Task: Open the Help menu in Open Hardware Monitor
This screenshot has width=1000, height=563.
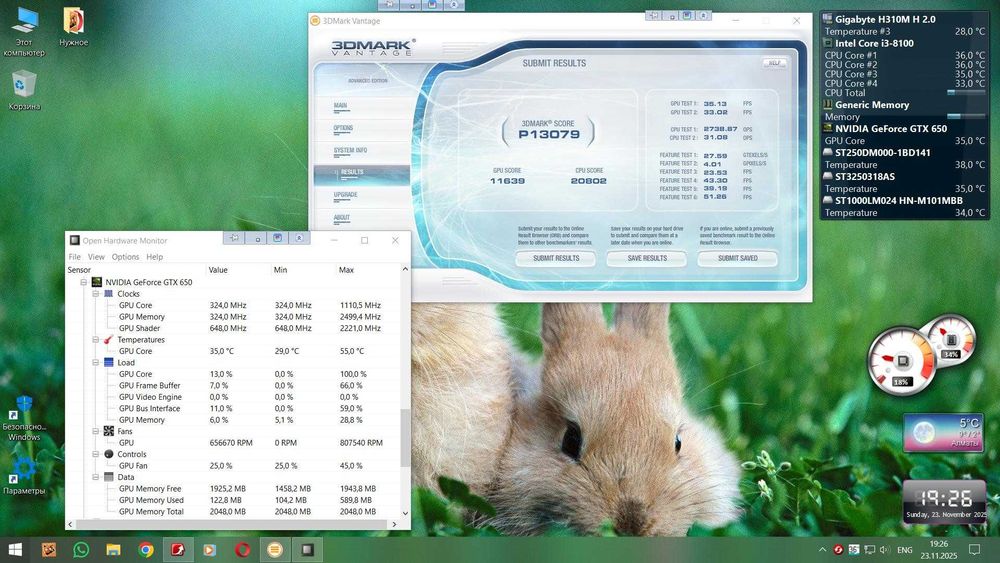Action: pos(154,256)
